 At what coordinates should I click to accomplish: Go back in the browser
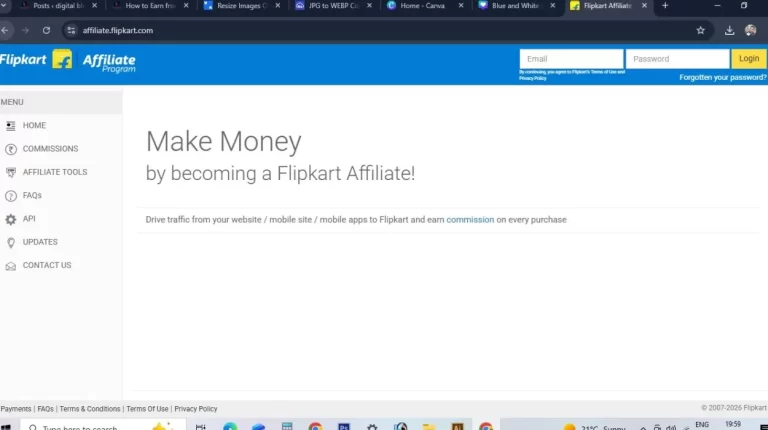pos(5,30)
